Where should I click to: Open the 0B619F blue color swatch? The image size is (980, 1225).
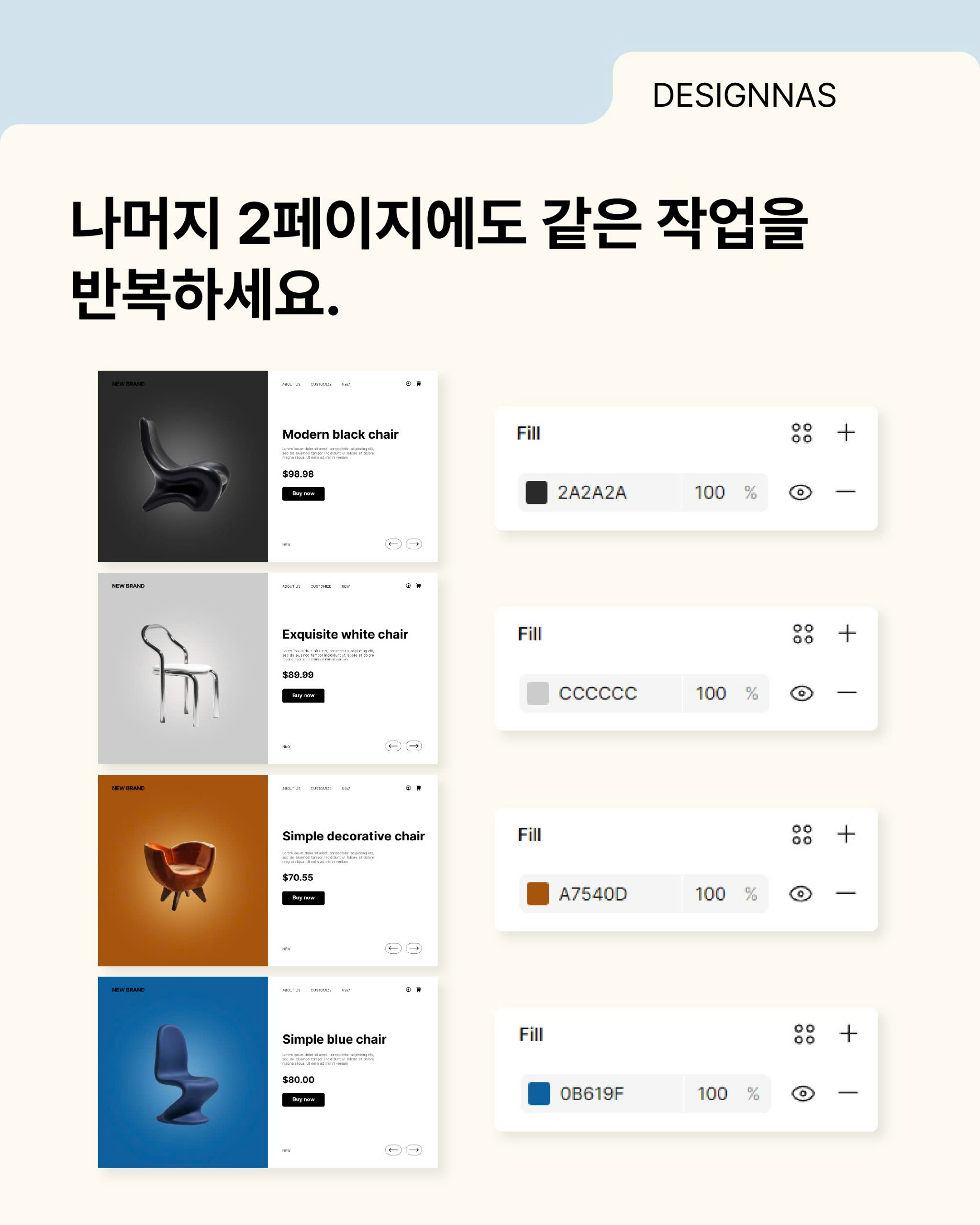pyautogui.click(x=539, y=1094)
